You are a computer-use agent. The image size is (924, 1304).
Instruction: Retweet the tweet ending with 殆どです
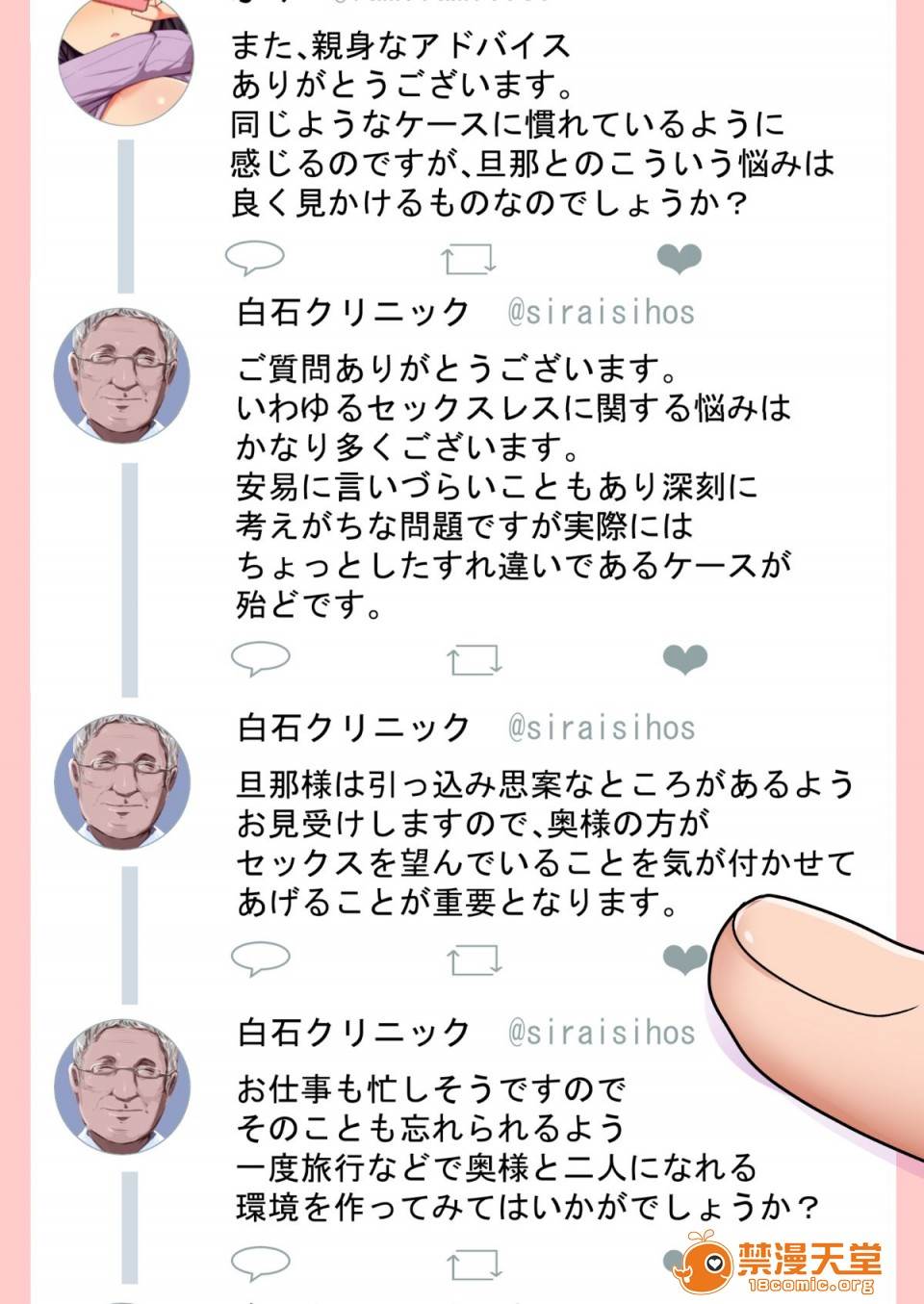pyautogui.click(x=475, y=659)
